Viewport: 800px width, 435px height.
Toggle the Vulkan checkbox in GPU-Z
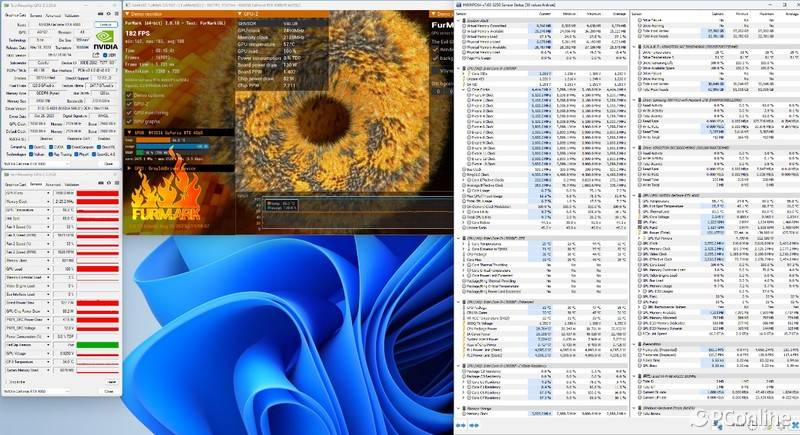pos(31,154)
